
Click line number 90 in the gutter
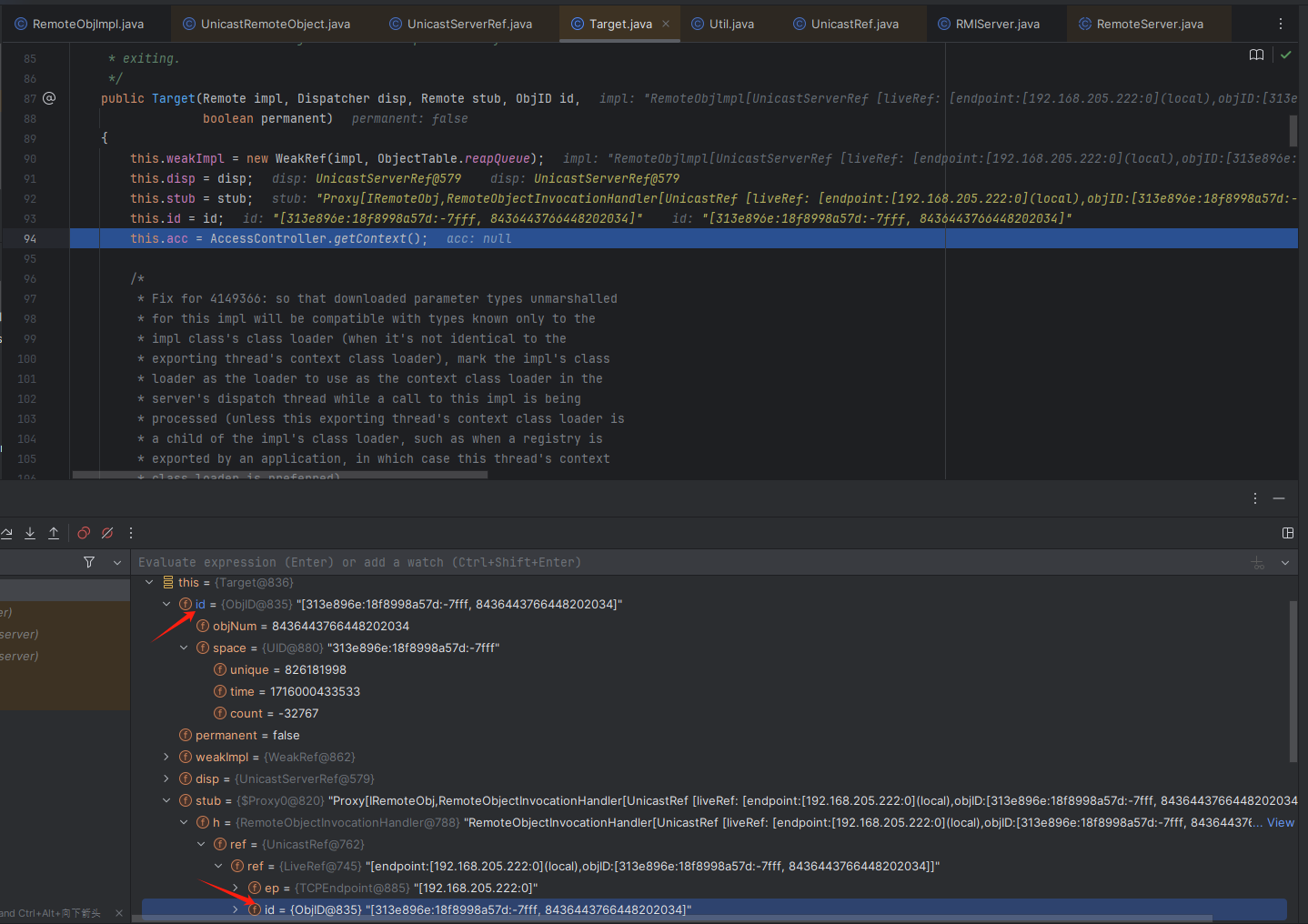(30, 158)
